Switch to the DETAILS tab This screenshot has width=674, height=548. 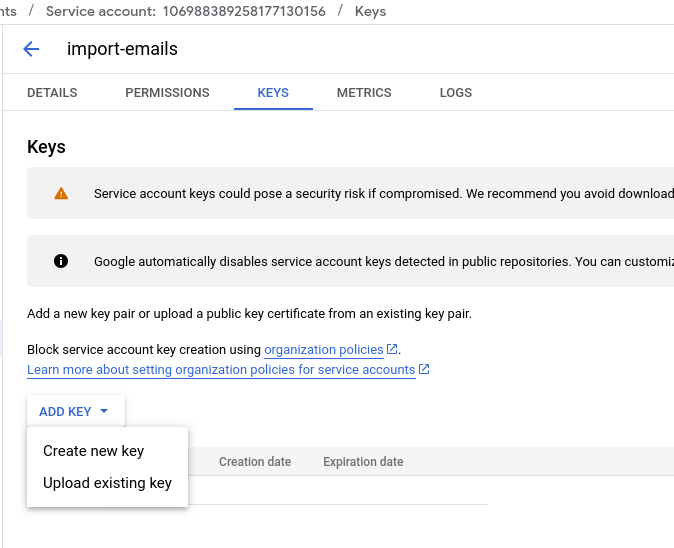(52, 93)
